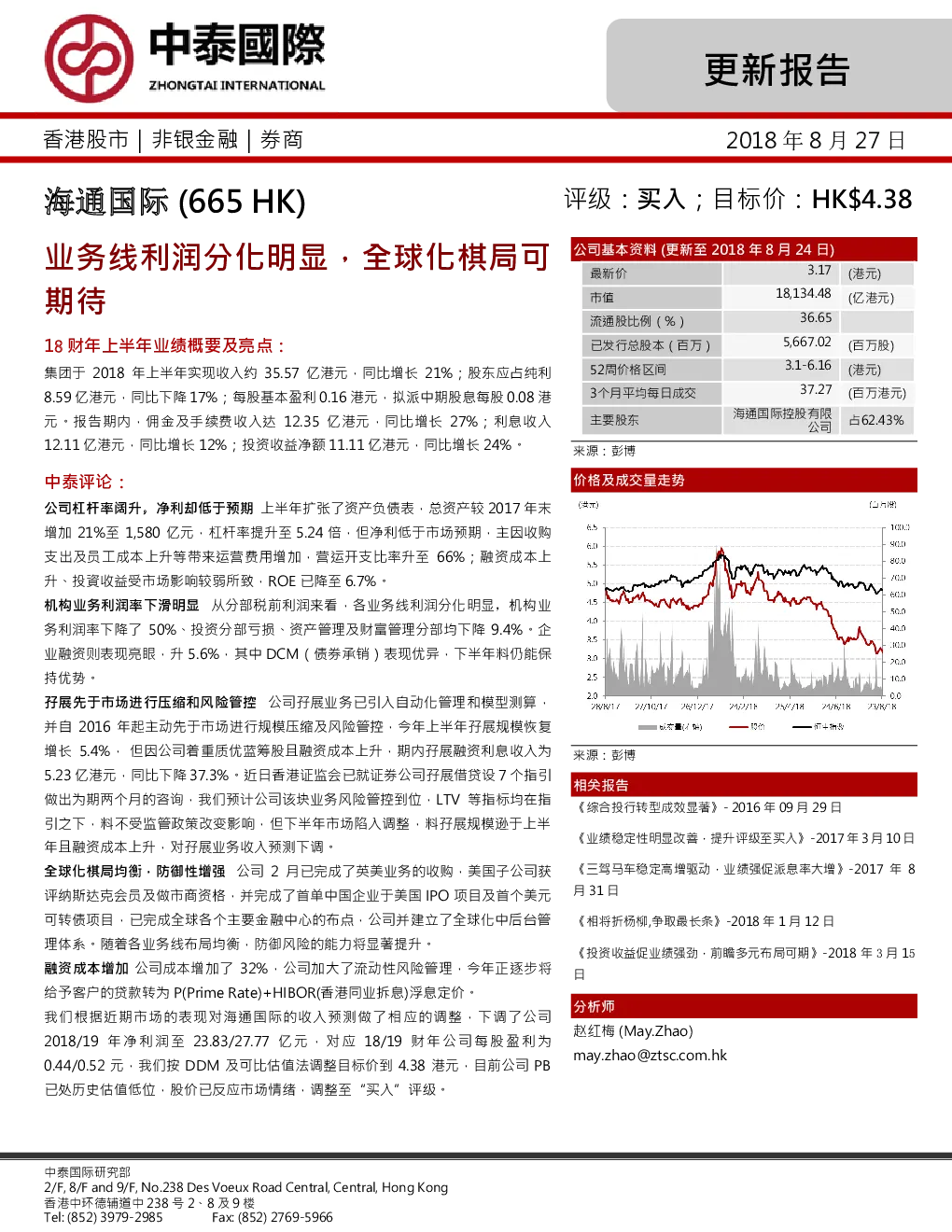This screenshot has width=952, height=1232.
Task: Click the report date 2018年8月27日
Action: click(x=816, y=140)
